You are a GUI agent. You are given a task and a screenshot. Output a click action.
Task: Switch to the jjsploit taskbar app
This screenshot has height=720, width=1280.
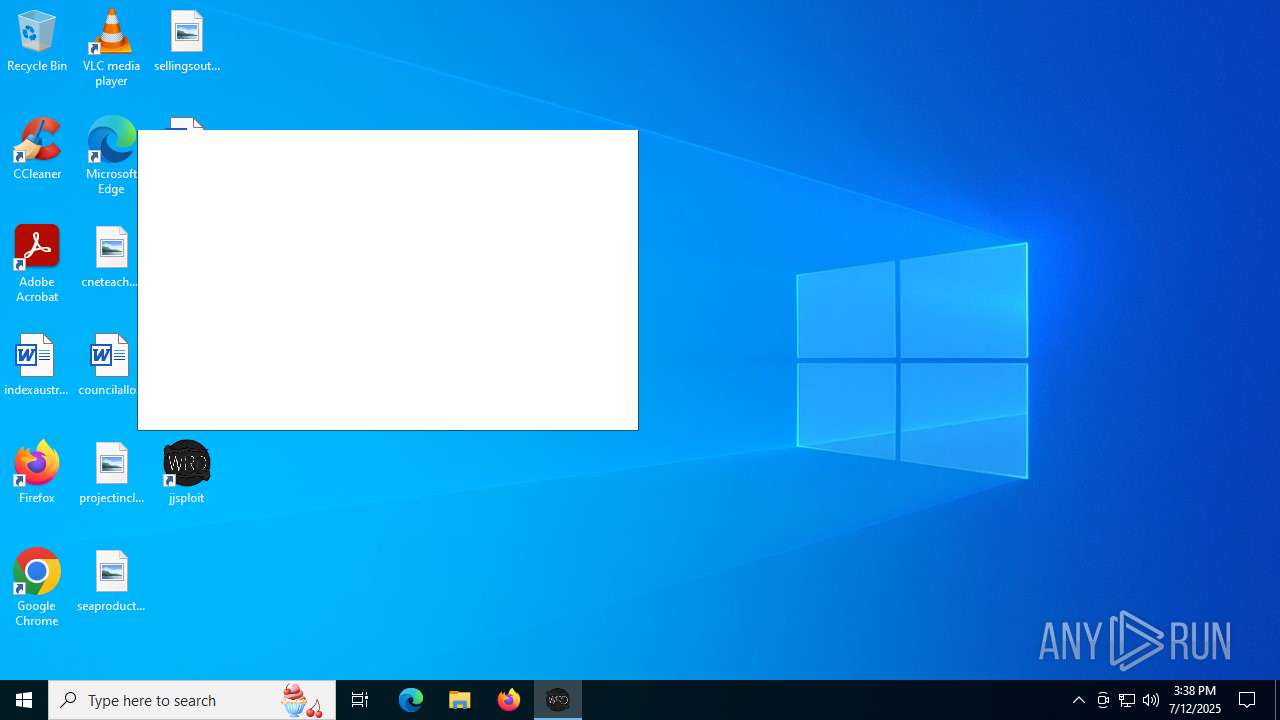tap(558, 700)
